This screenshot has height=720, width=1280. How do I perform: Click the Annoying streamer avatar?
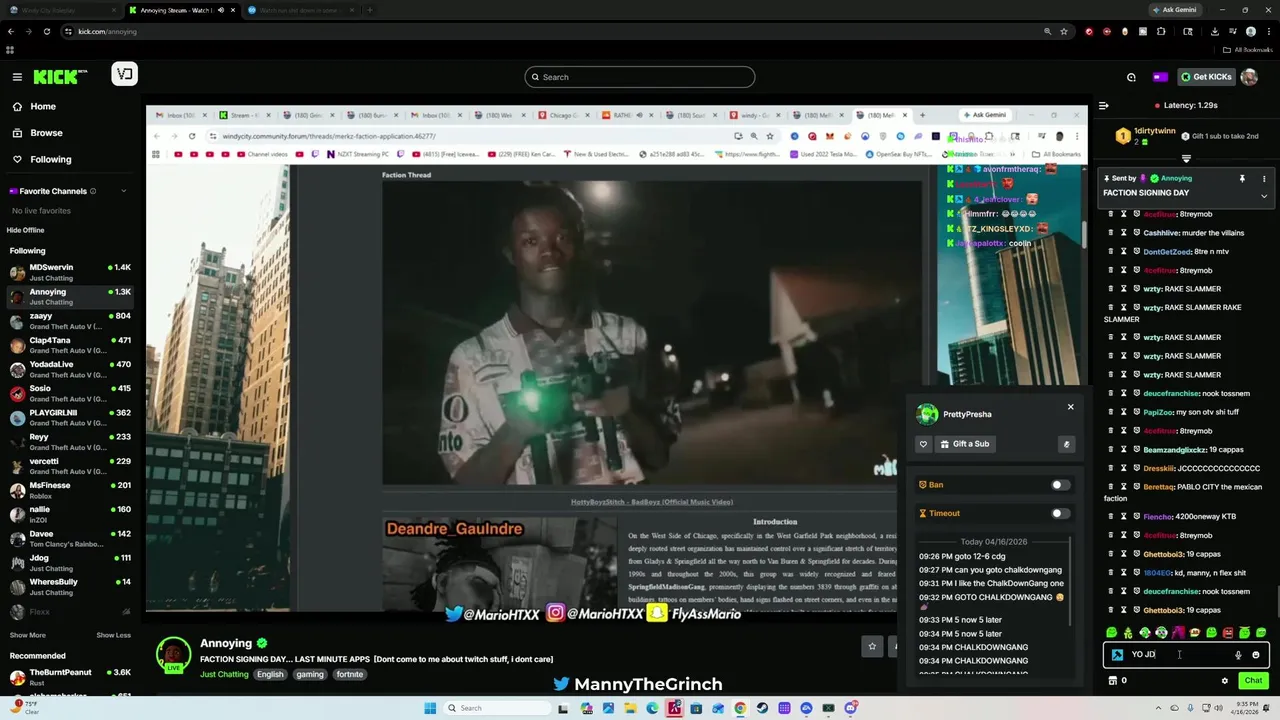tap(173, 653)
